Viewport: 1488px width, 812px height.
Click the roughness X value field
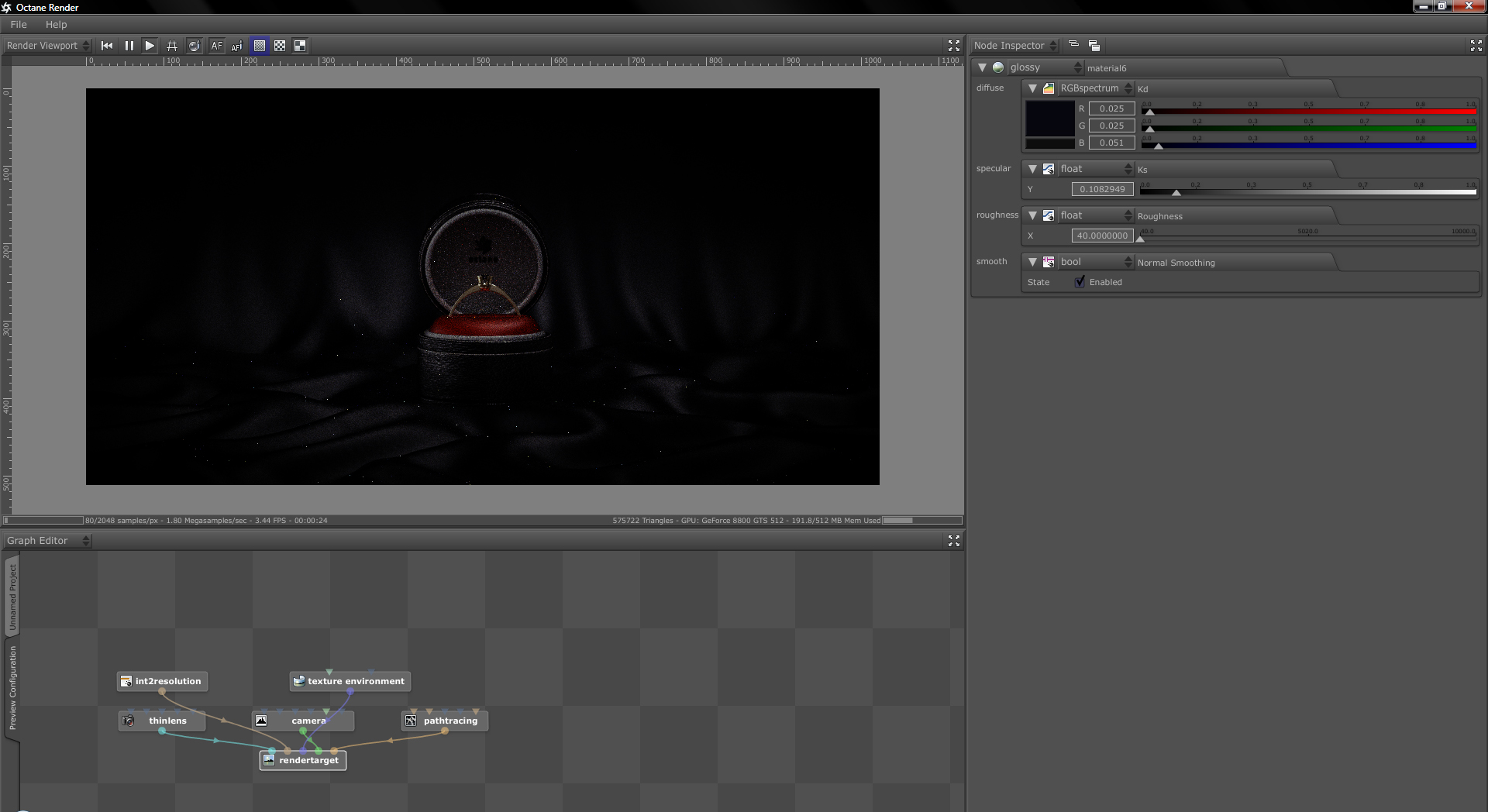(x=1102, y=236)
